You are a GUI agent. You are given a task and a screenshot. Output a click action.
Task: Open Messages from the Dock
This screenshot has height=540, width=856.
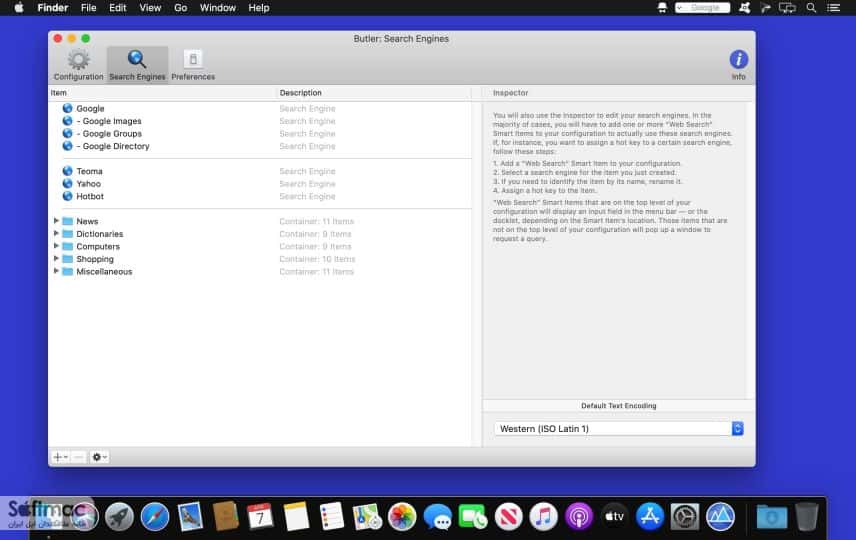[437, 516]
